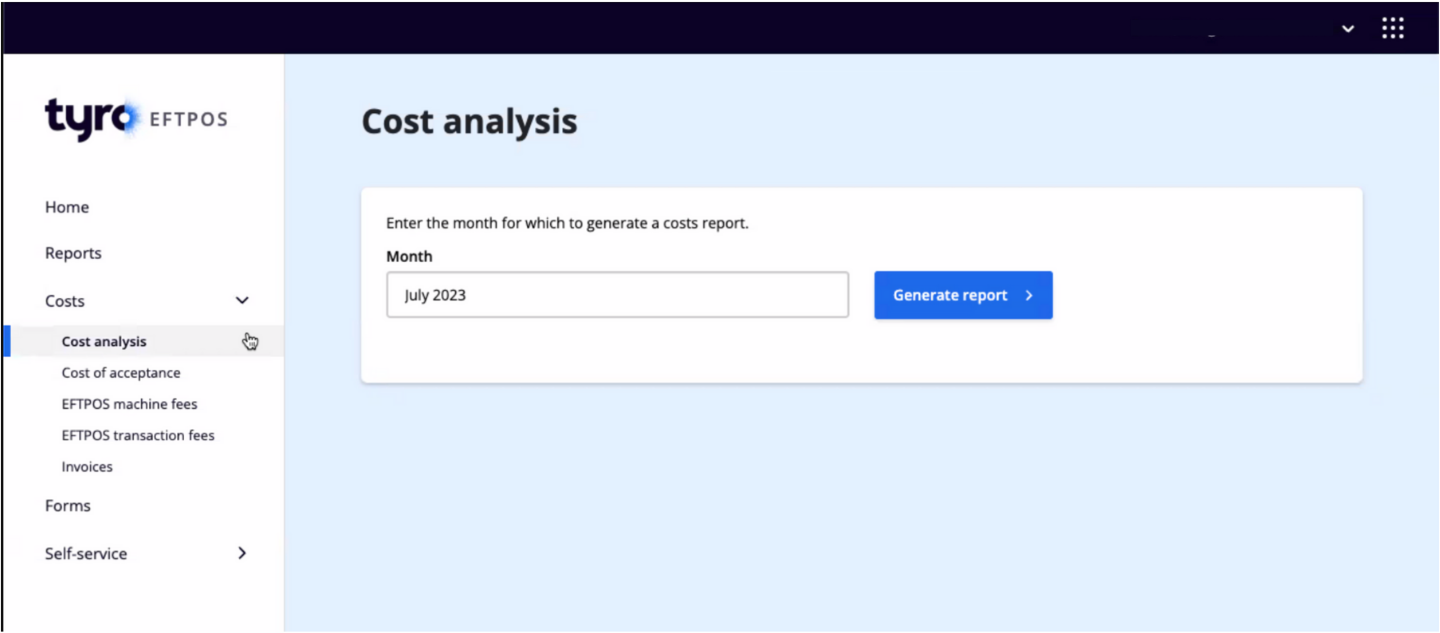Open Cost of acceptance page

(121, 373)
